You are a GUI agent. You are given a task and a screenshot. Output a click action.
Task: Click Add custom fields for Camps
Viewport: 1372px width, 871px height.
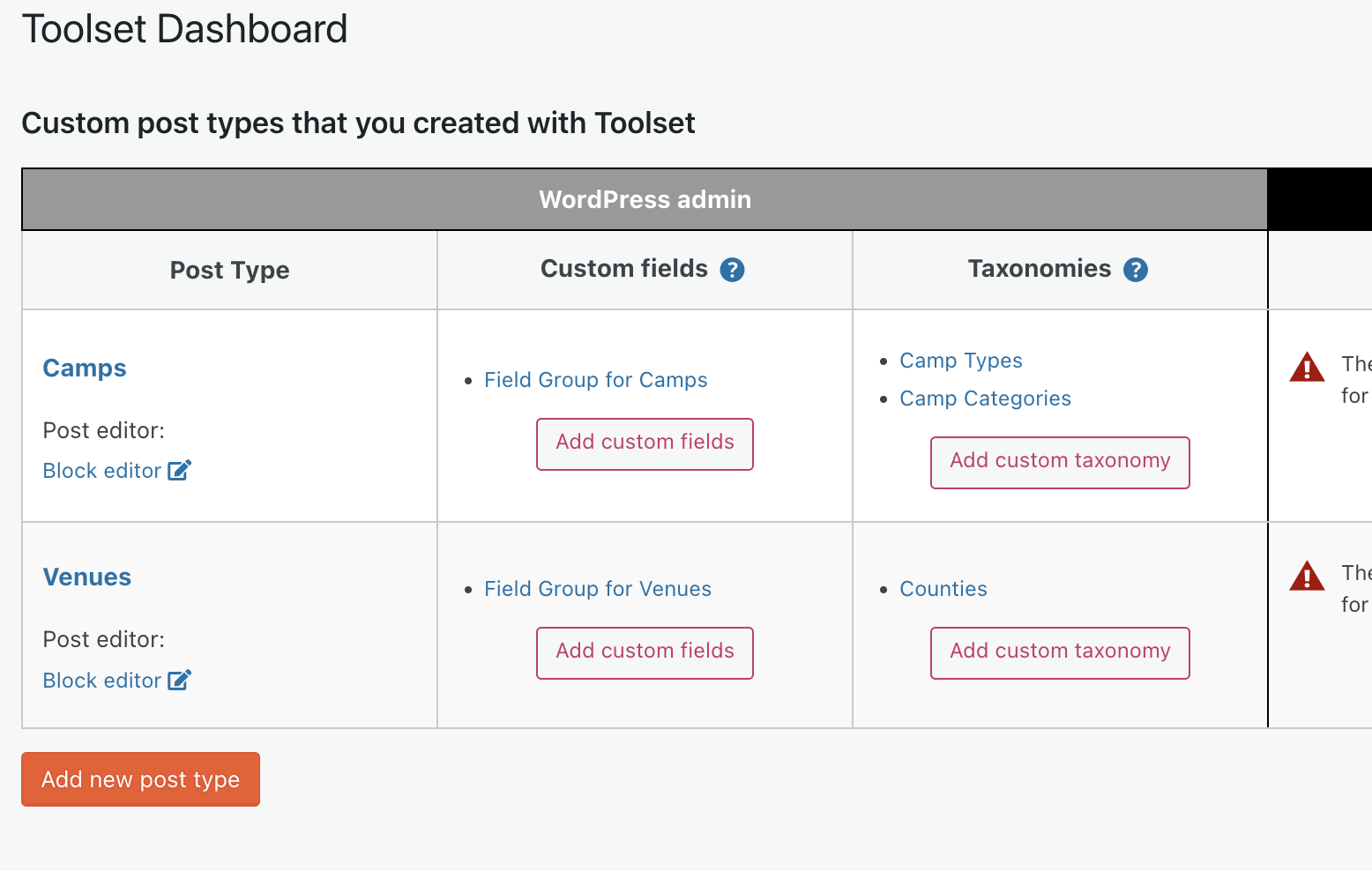coord(645,443)
